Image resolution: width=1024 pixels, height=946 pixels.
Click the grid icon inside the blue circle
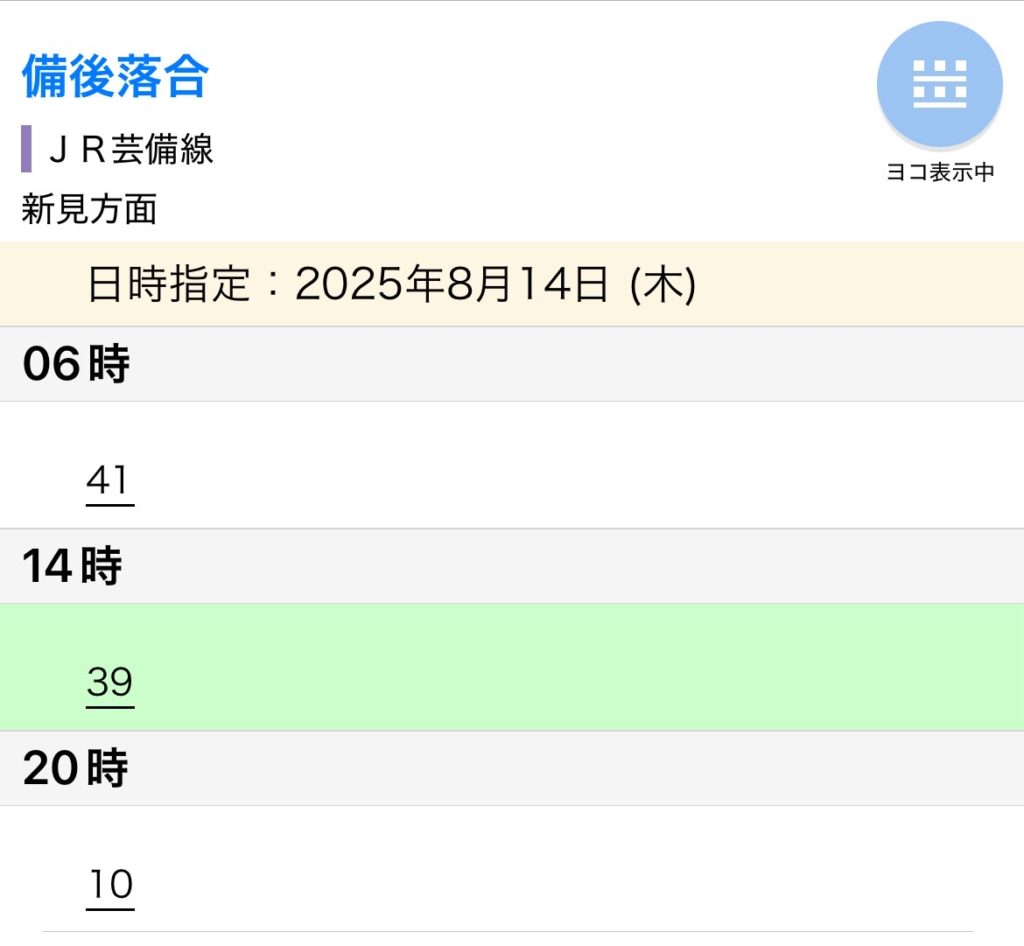pyautogui.click(x=939, y=84)
